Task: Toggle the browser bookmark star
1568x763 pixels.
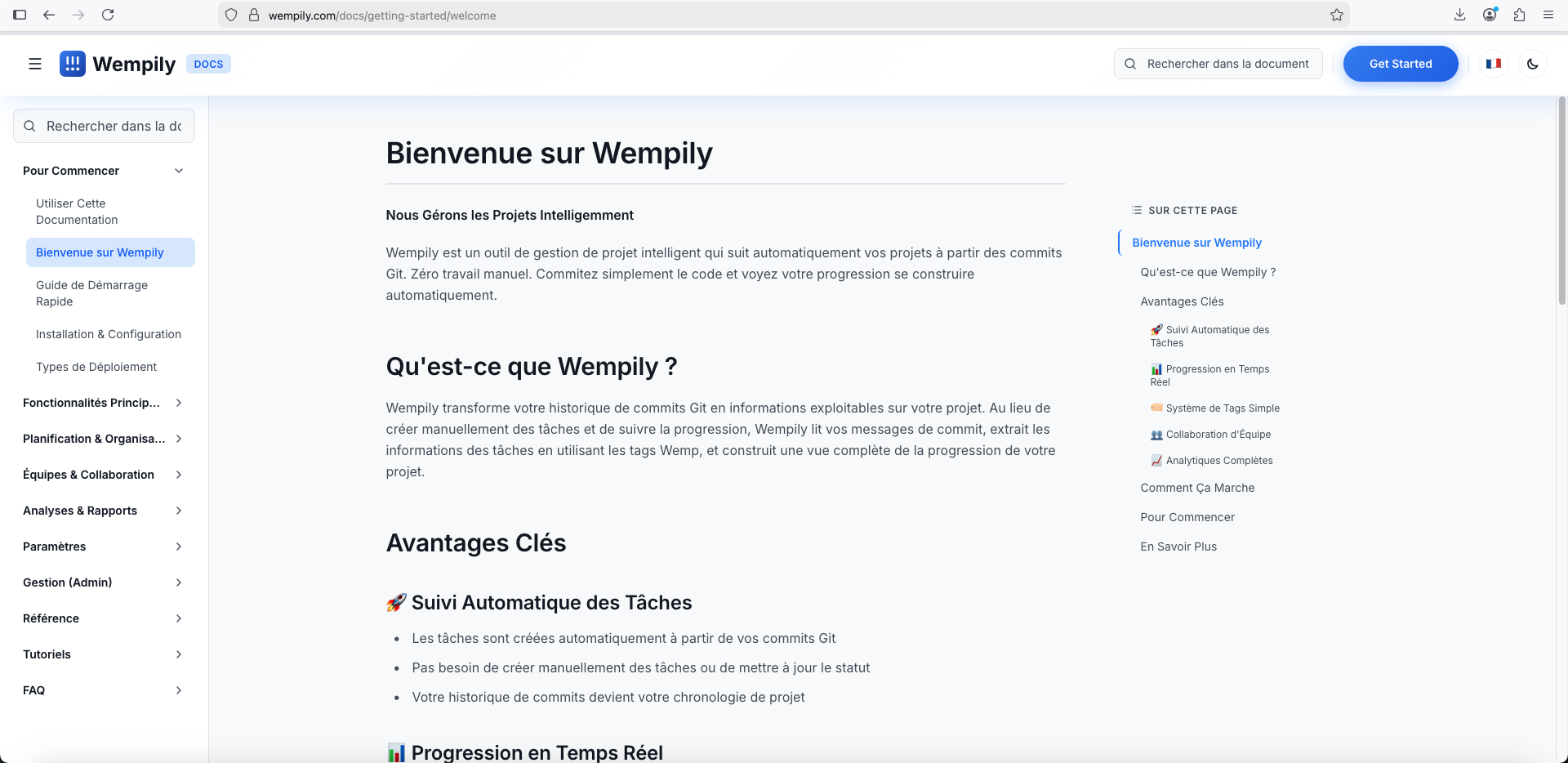Action: pos(1337,15)
